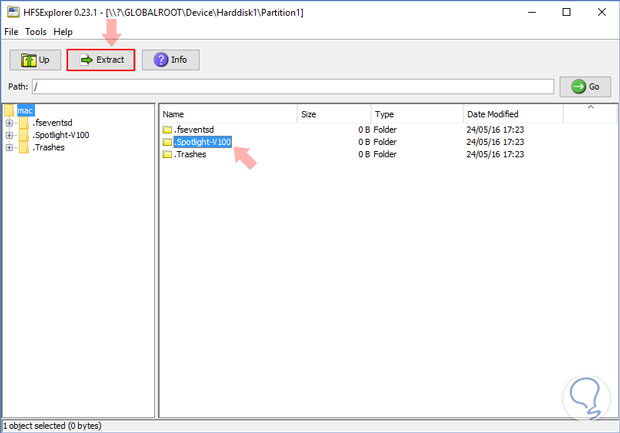Sort by the Name column header
The width and height of the screenshot is (620, 433).
click(229, 114)
